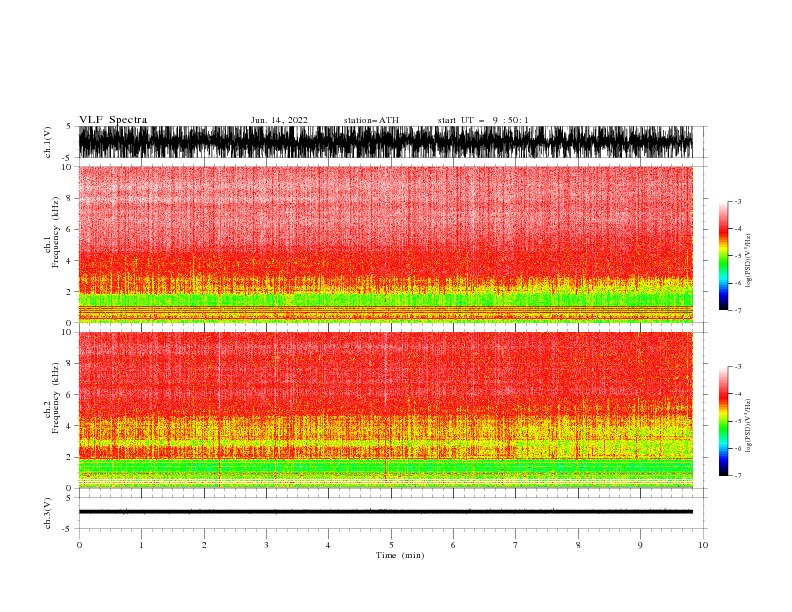Click the ch.1 spectrogram panel
This screenshot has width=792, height=612.
point(385,244)
